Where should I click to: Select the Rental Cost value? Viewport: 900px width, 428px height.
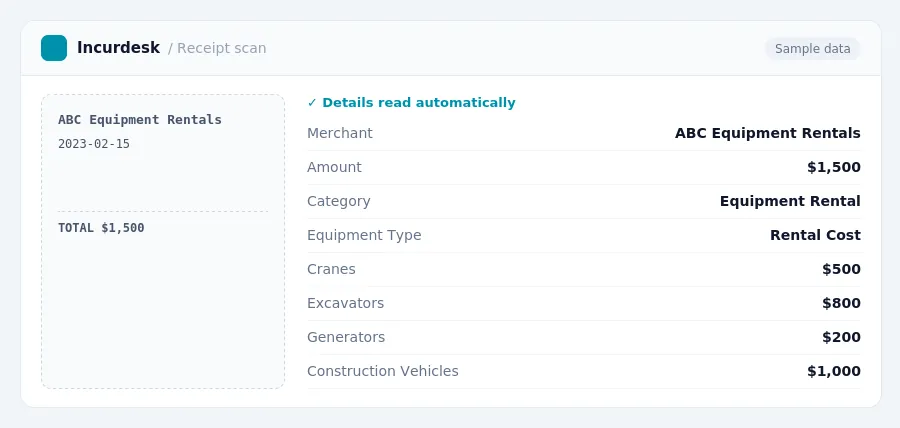click(815, 235)
